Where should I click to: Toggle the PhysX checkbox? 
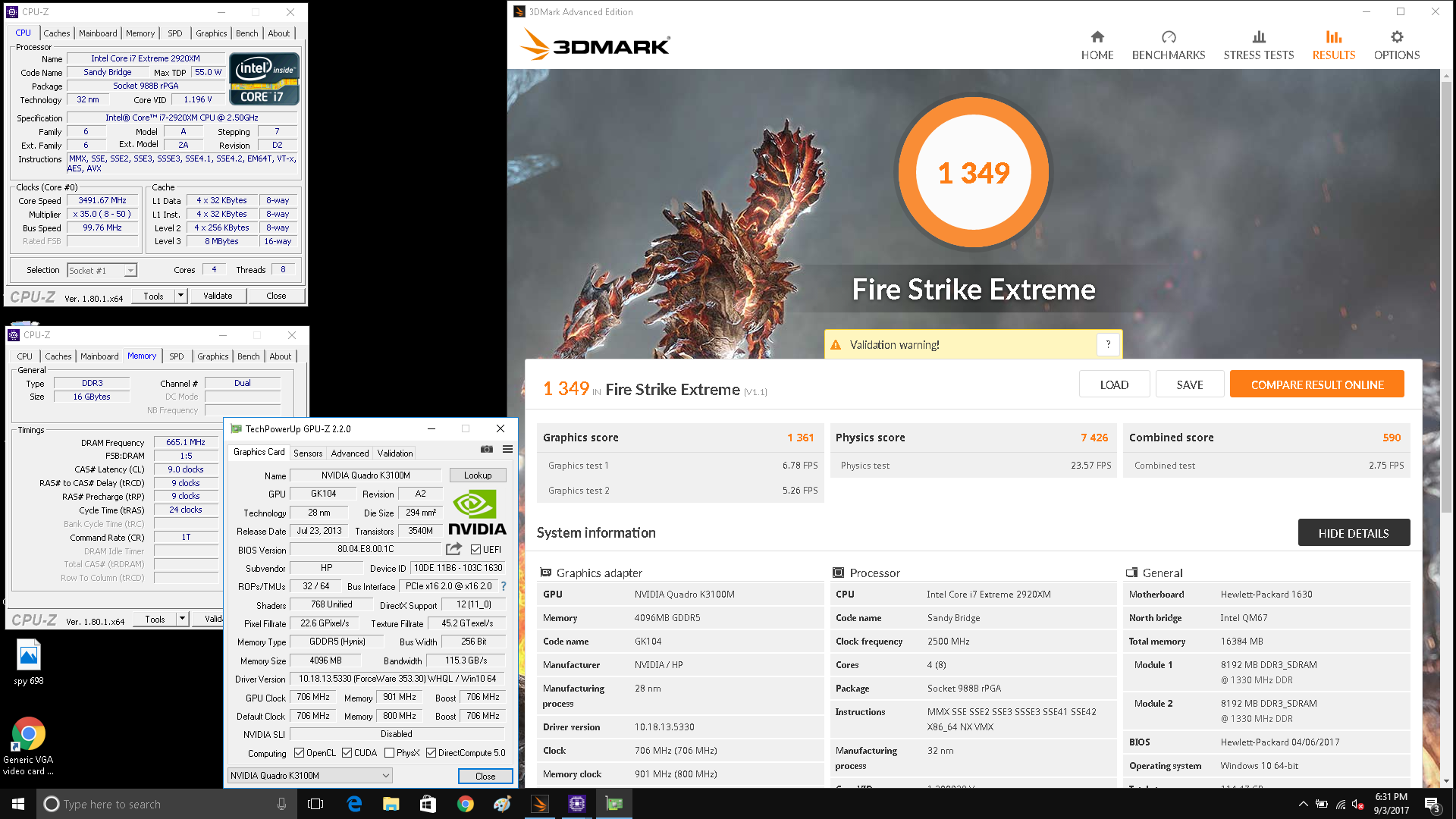389,753
